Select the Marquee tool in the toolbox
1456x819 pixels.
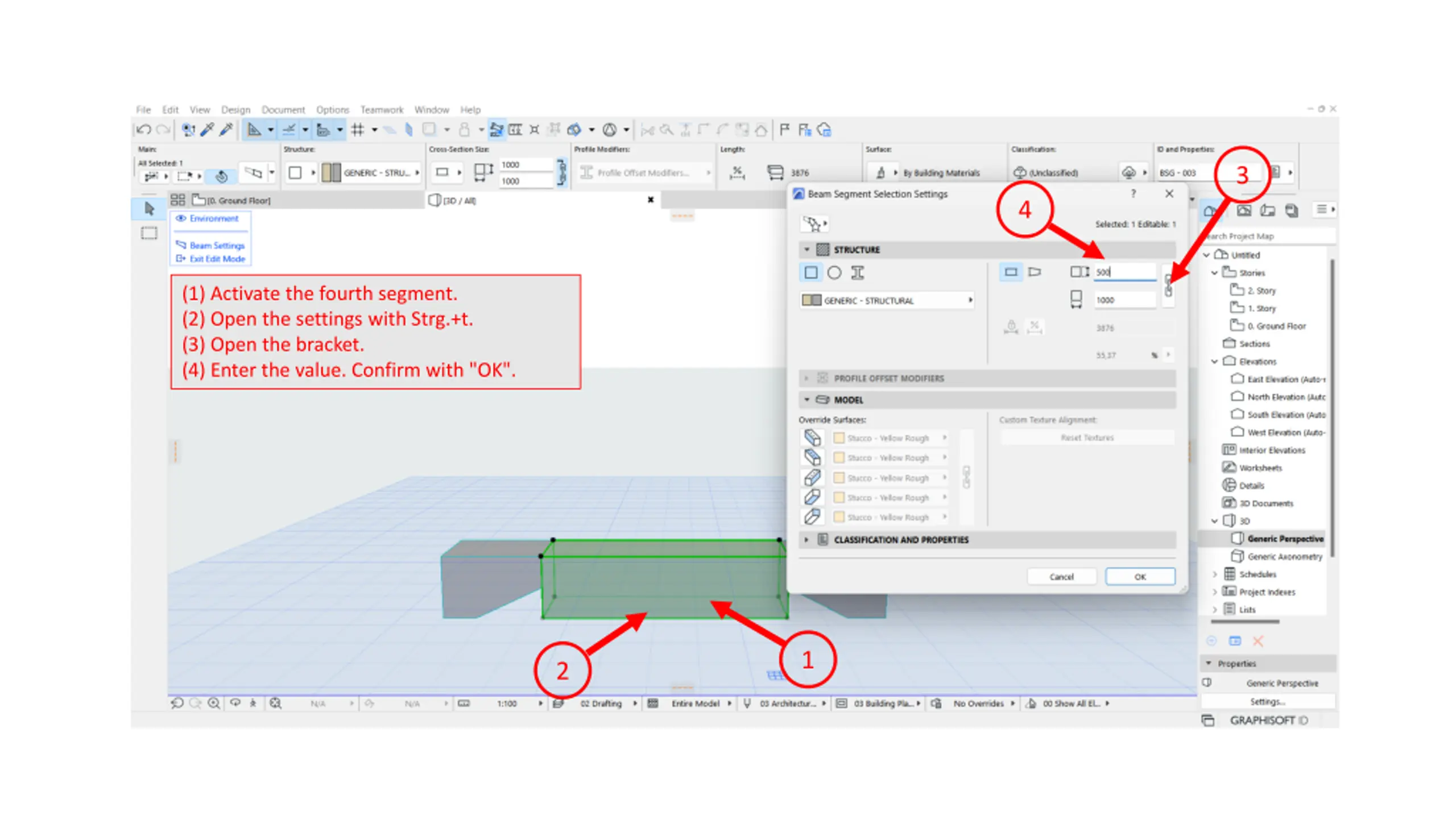click(150, 233)
